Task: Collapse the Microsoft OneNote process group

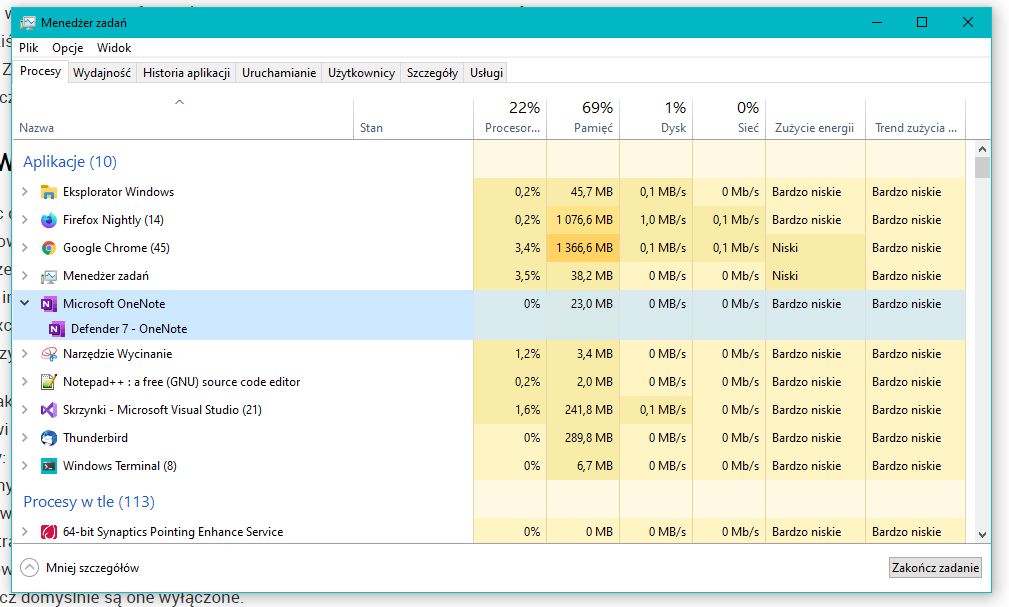Action: coord(25,304)
